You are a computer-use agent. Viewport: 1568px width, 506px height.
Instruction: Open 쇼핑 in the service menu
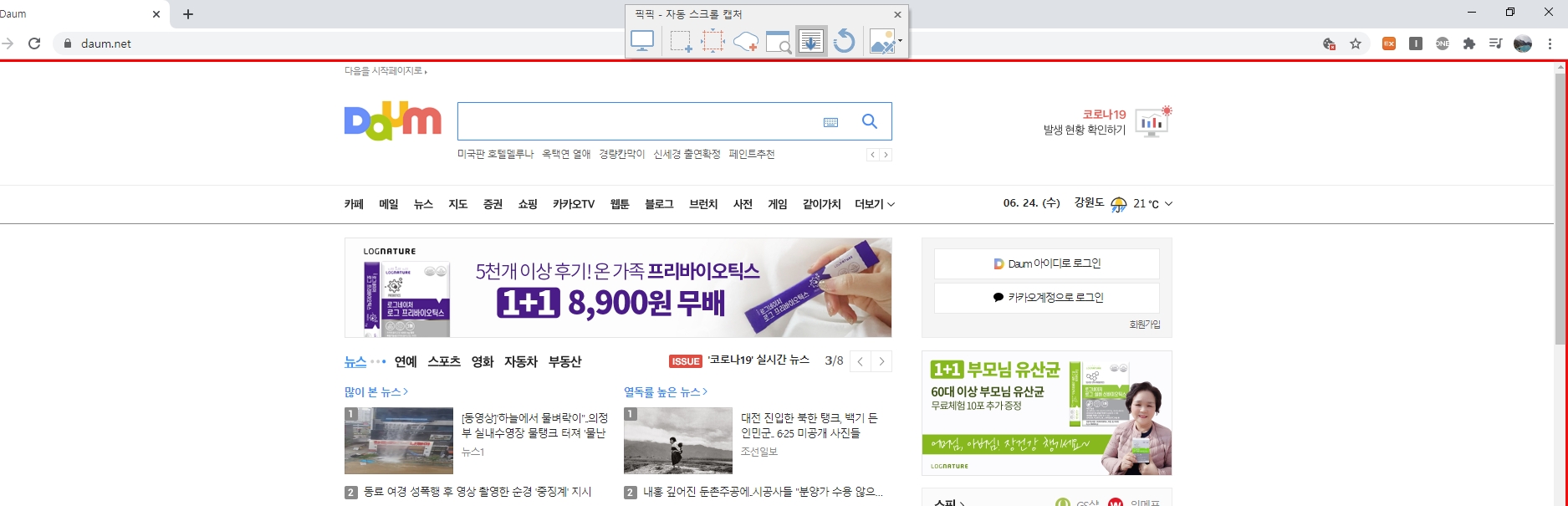click(528, 204)
